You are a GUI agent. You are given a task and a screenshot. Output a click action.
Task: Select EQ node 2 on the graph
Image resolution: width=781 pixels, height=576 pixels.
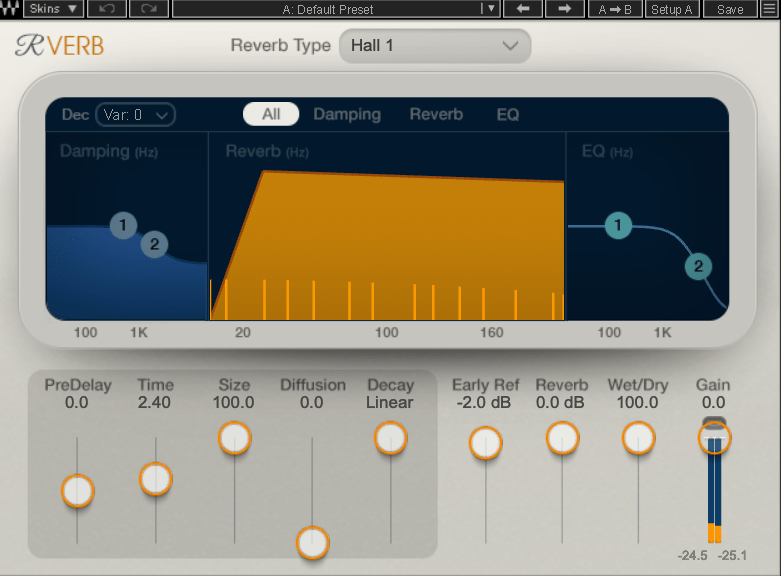tap(698, 266)
